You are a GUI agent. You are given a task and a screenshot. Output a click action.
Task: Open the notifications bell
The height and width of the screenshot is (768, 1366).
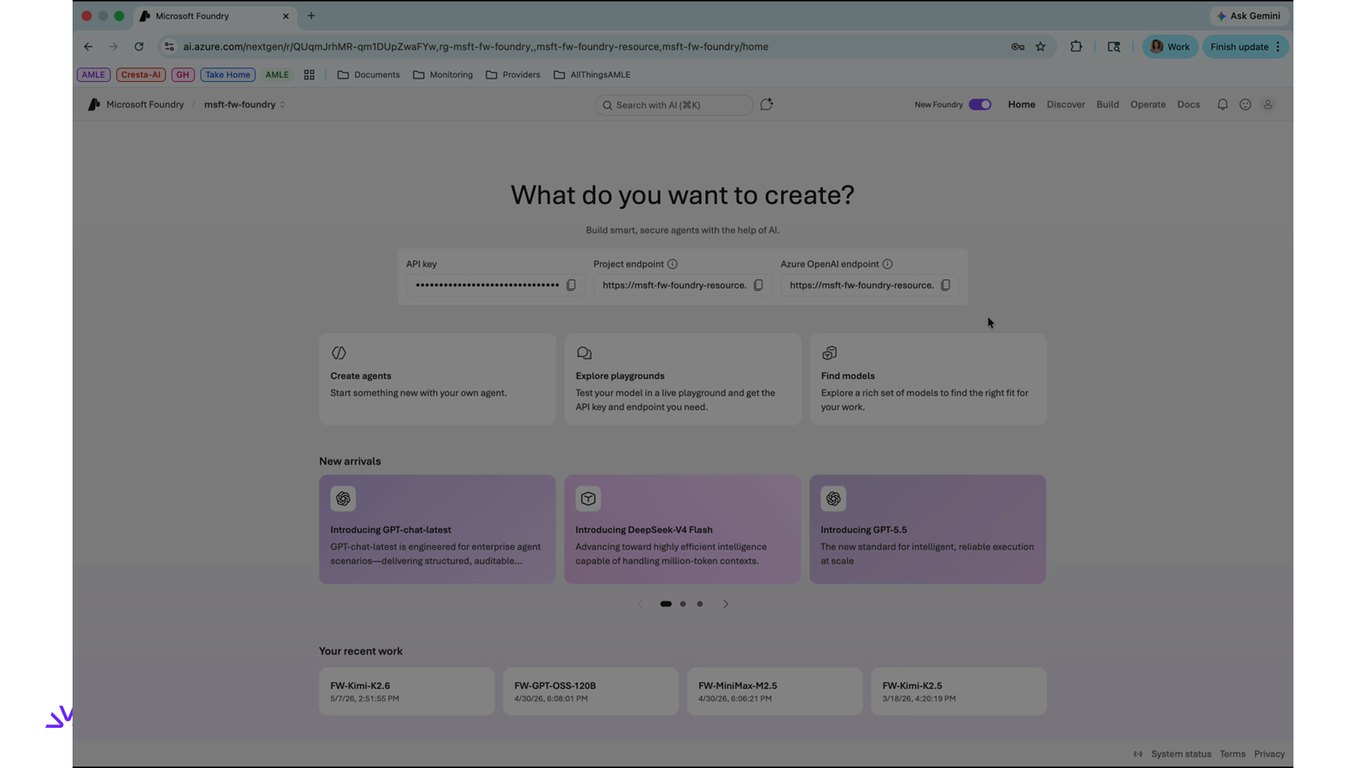pyautogui.click(x=1222, y=104)
